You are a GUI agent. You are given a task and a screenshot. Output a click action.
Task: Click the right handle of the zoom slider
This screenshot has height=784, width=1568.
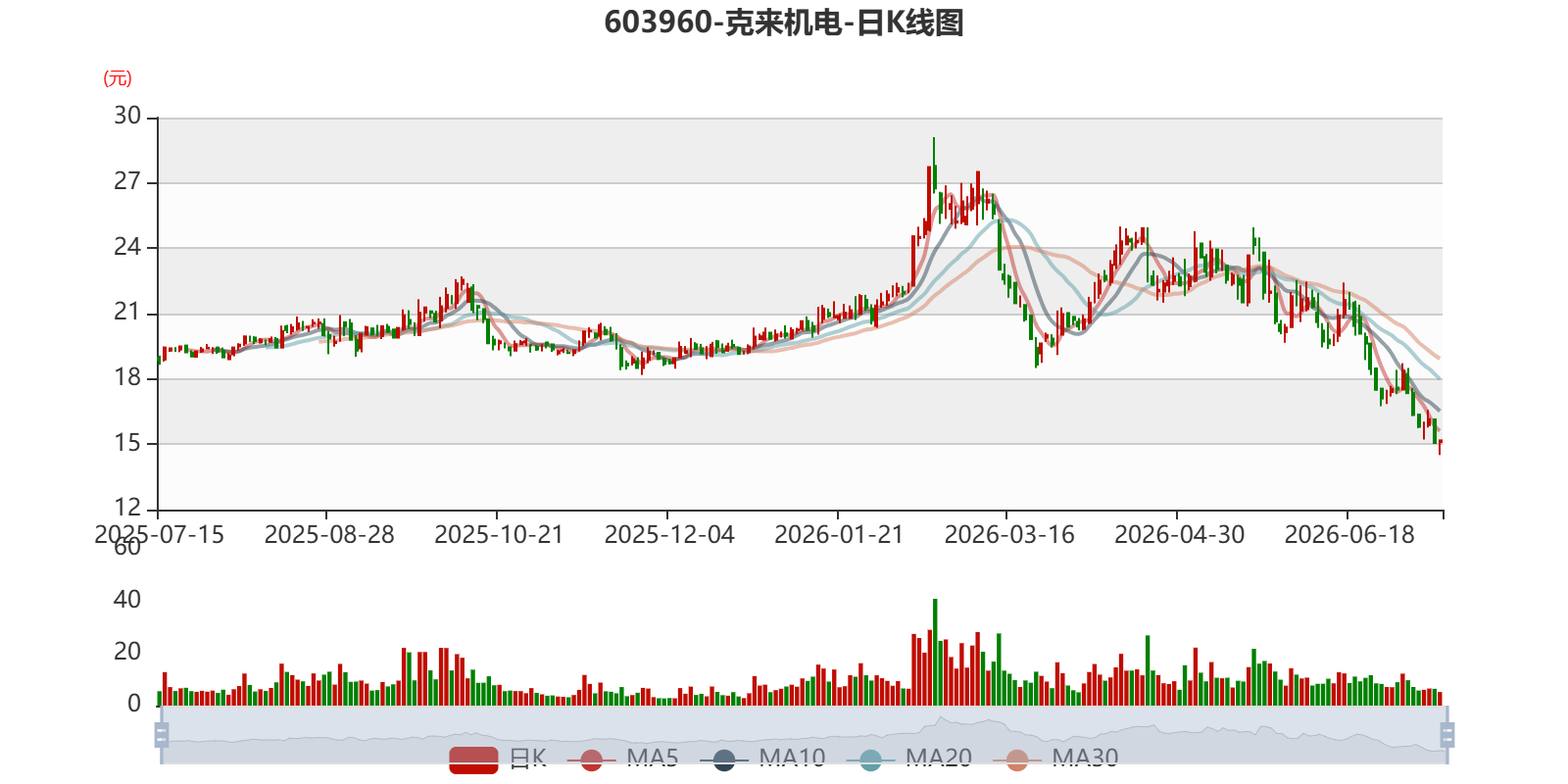pos(1446,734)
